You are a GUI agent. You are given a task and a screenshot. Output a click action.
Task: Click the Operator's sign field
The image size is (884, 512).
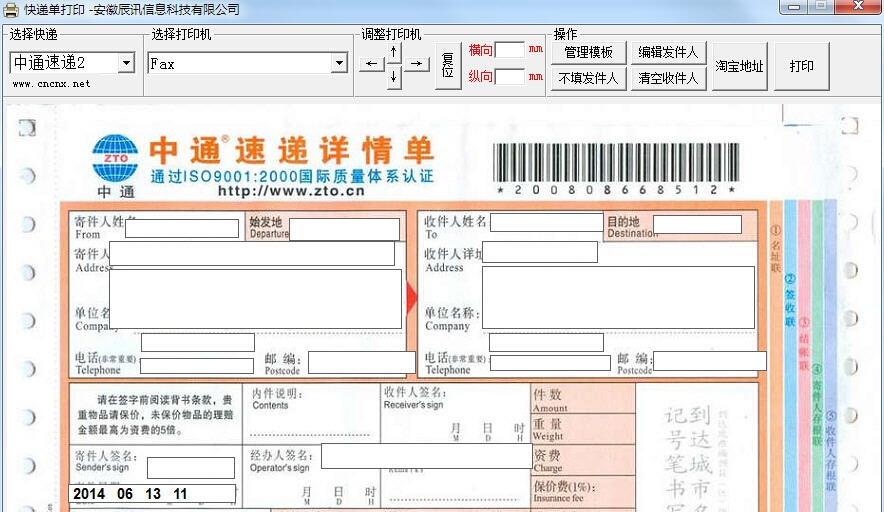pos(427,456)
